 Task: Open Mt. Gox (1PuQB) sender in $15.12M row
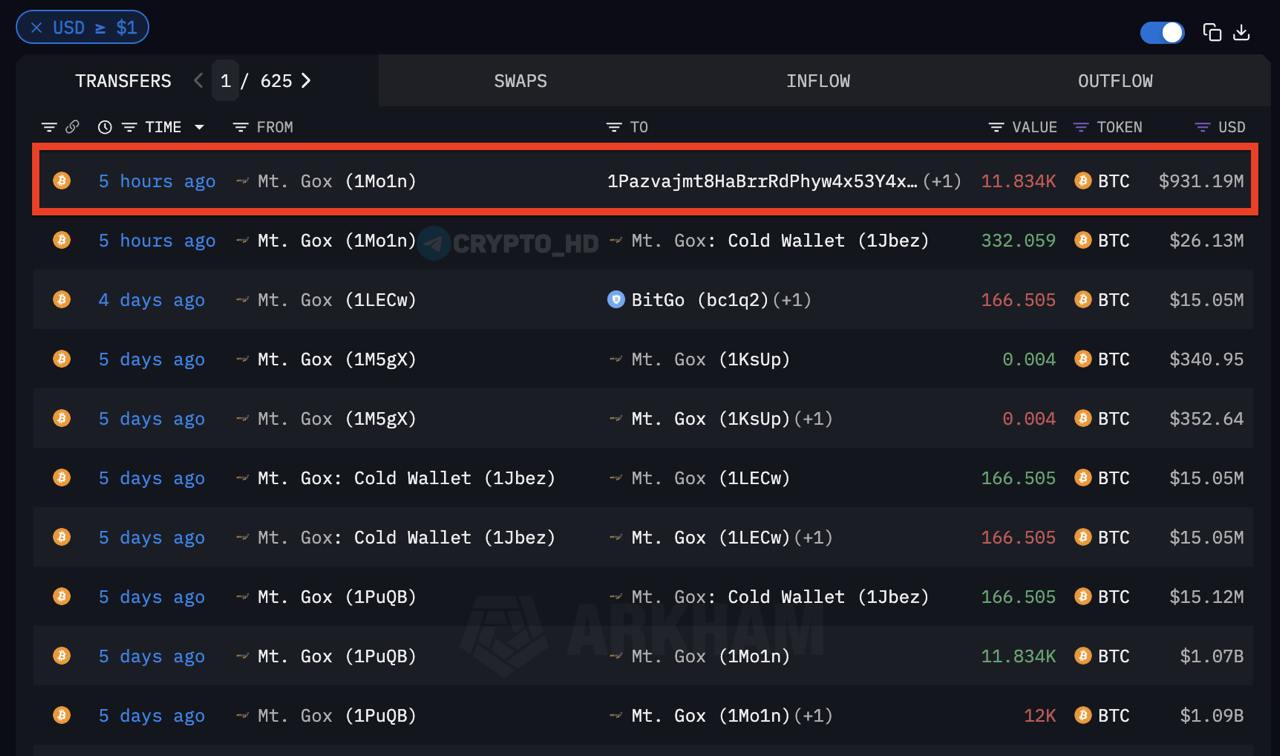point(337,597)
